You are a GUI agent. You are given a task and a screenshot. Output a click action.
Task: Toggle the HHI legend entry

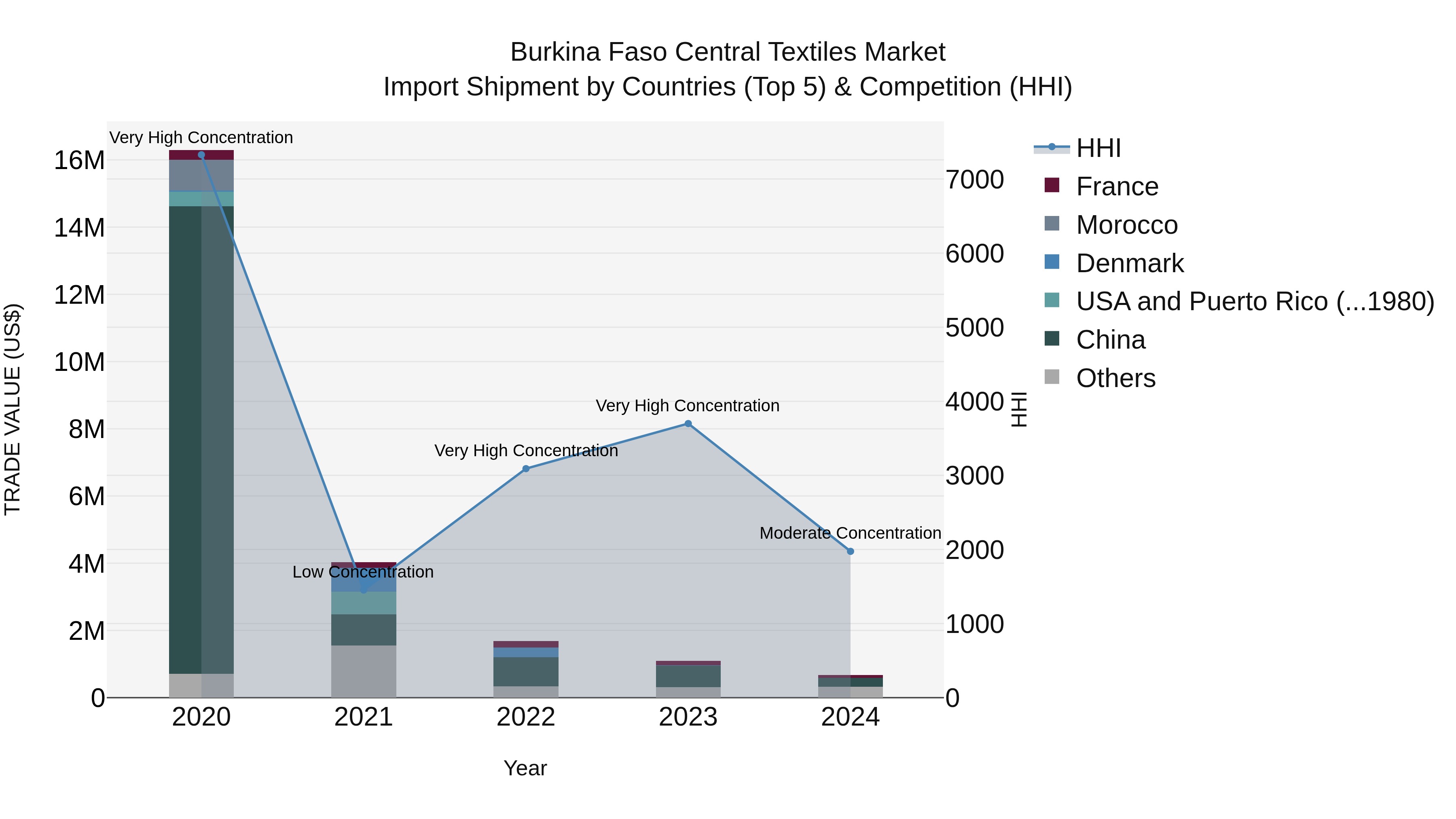click(1077, 148)
